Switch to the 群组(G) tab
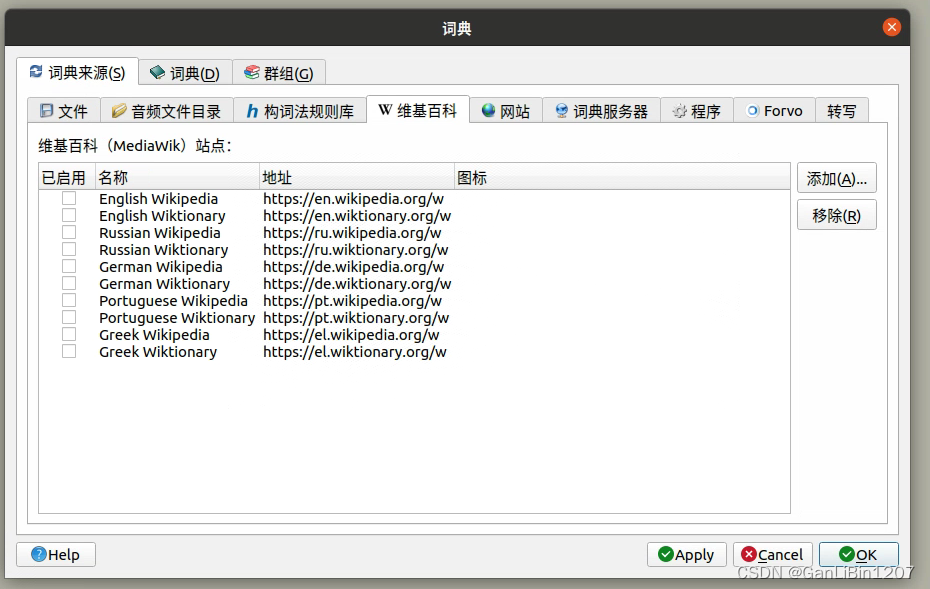Image resolution: width=930 pixels, height=589 pixels. [279, 73]
